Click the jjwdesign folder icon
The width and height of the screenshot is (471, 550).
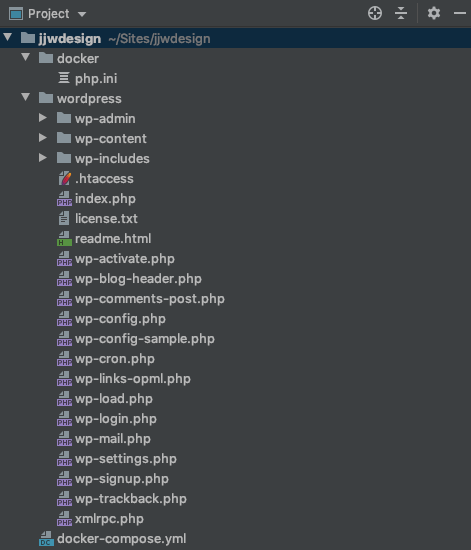point(28,38)
